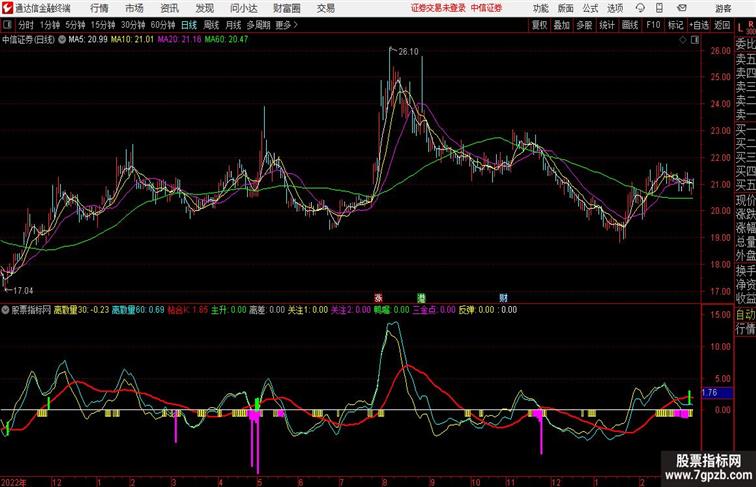This screenshot has width=756, height=487.
Task: Click the diamond icon at chart top-right
Action: click(x=683, y=40)
